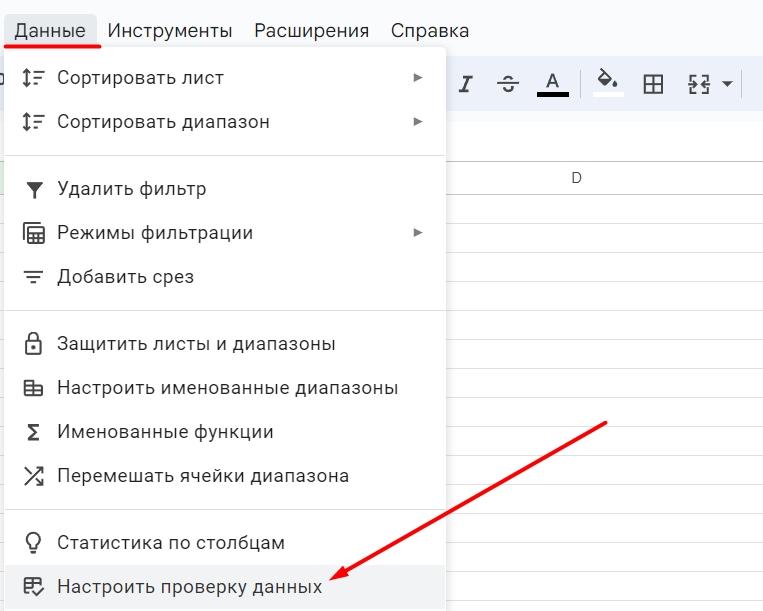Screen dimensions: 763x611
Task: Expand the Сортировать диапазон submenu
Action: pos(418,122)
